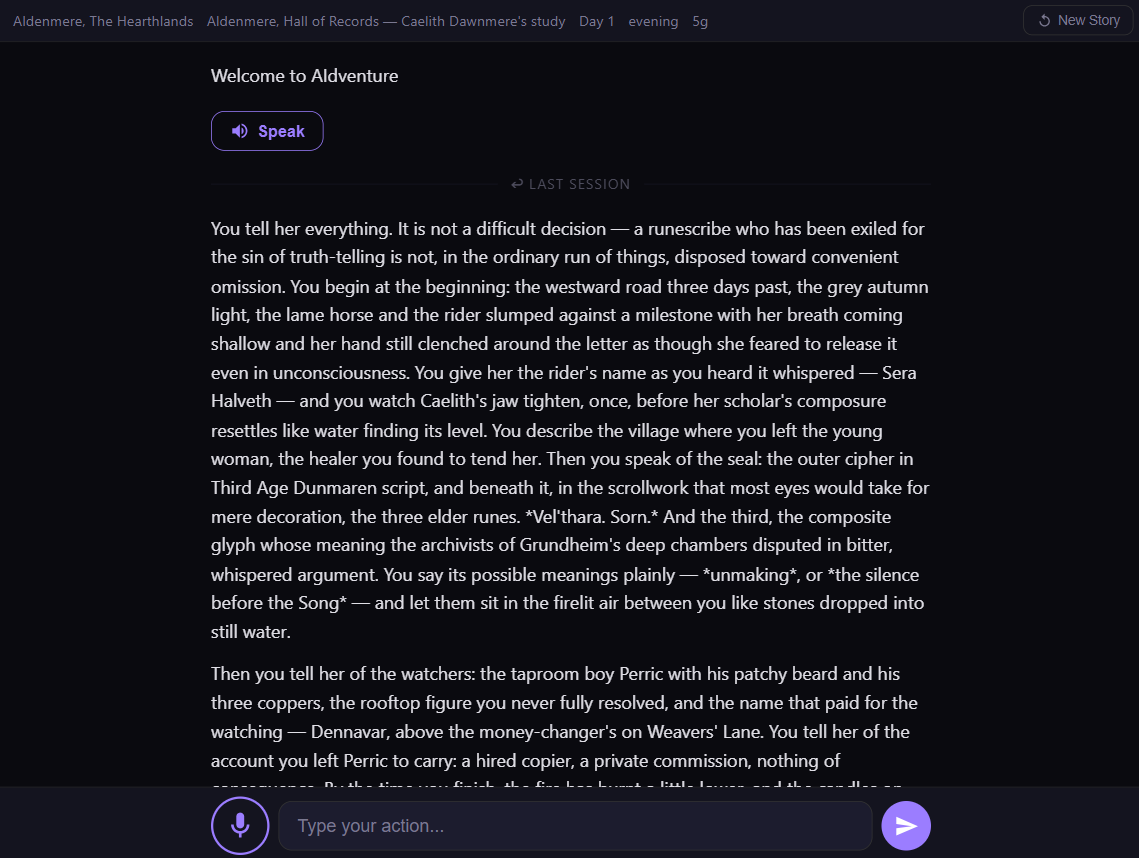Image resolution: width=1139 pixels, height=858 pixels.
Task: Click the restart icon beside New Story
Action: [x=1044, y=20]
